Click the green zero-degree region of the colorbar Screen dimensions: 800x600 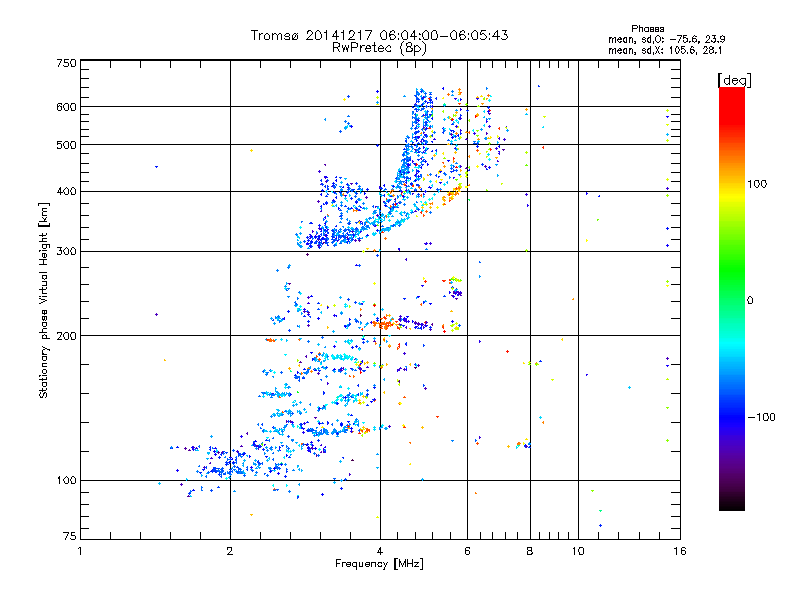click(x=732, y=300)
